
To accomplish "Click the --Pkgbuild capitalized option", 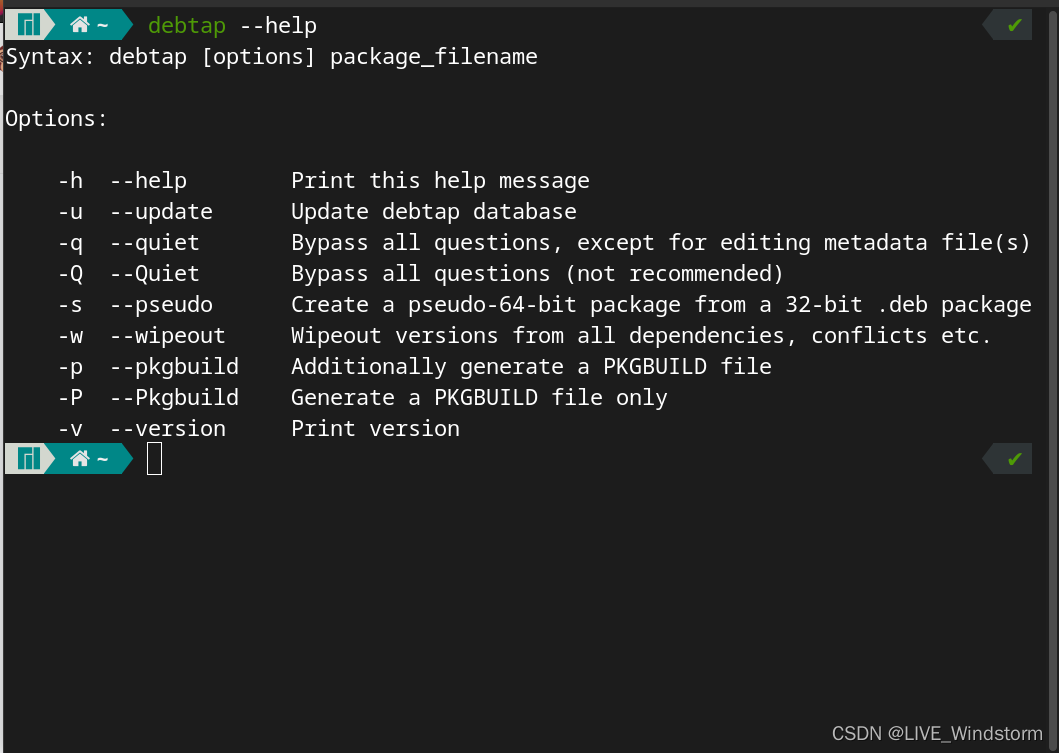I will 174,398.
